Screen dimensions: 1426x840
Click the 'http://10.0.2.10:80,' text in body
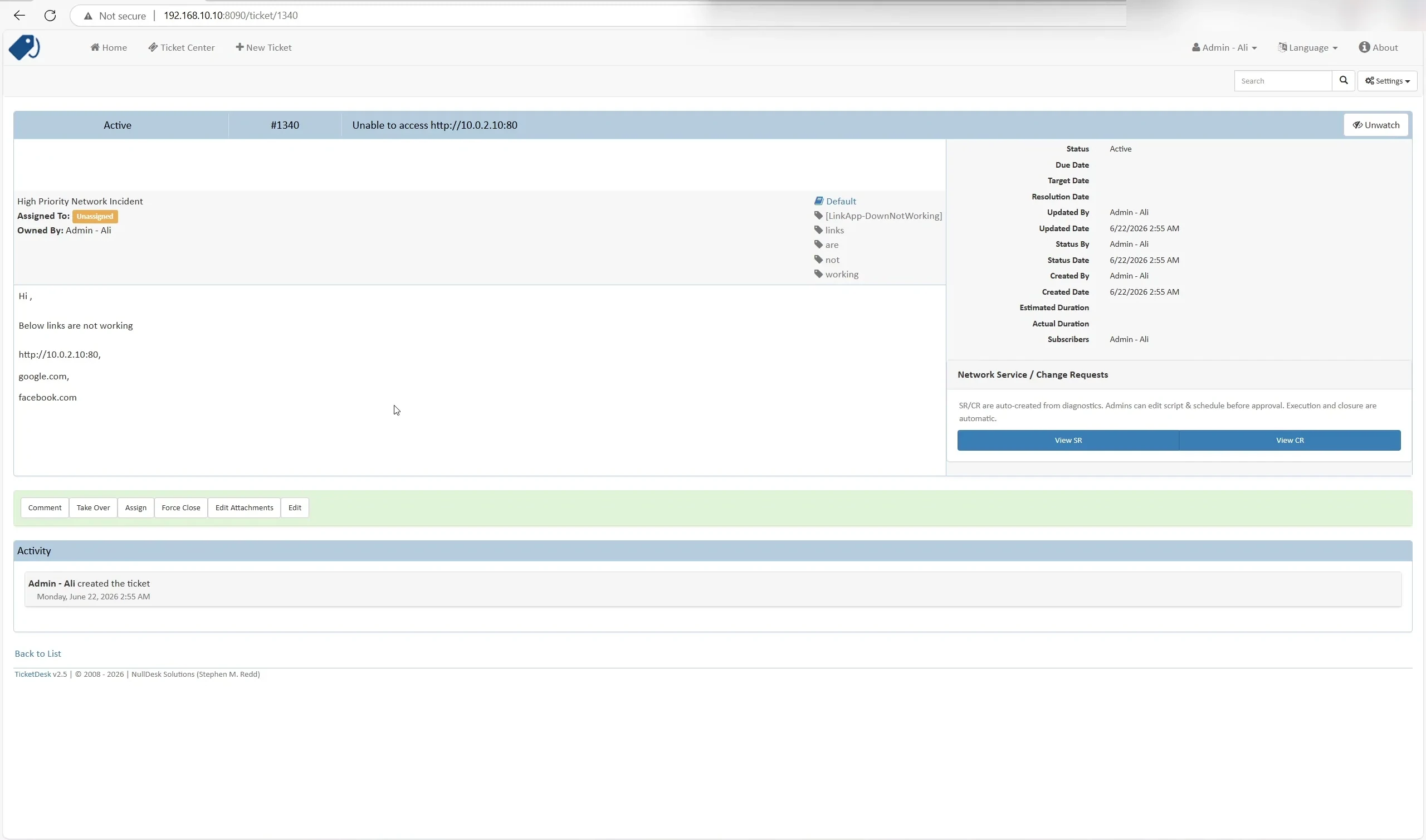60,354
